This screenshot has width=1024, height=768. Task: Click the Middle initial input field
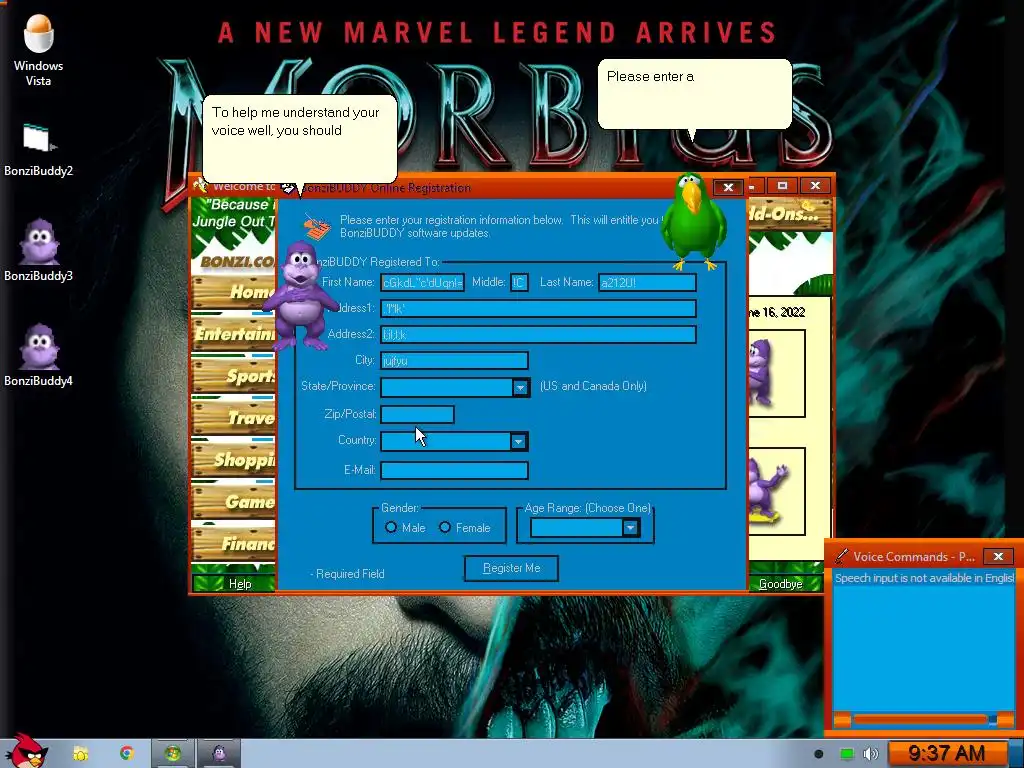(x=519, y=283)
